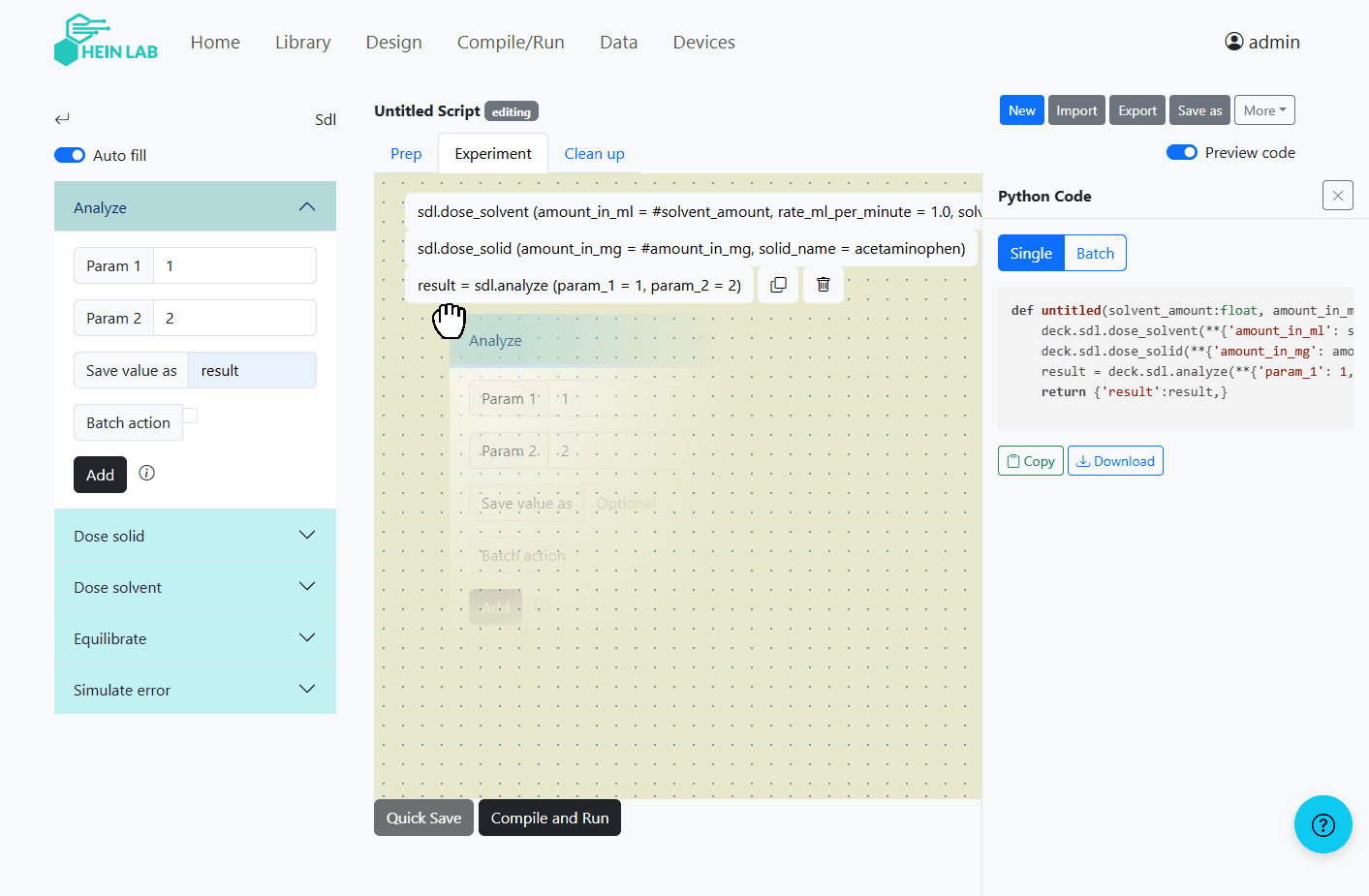Download the Python code
Image resolution: width=1369 pixels, height=896 pixels.
1115,460
